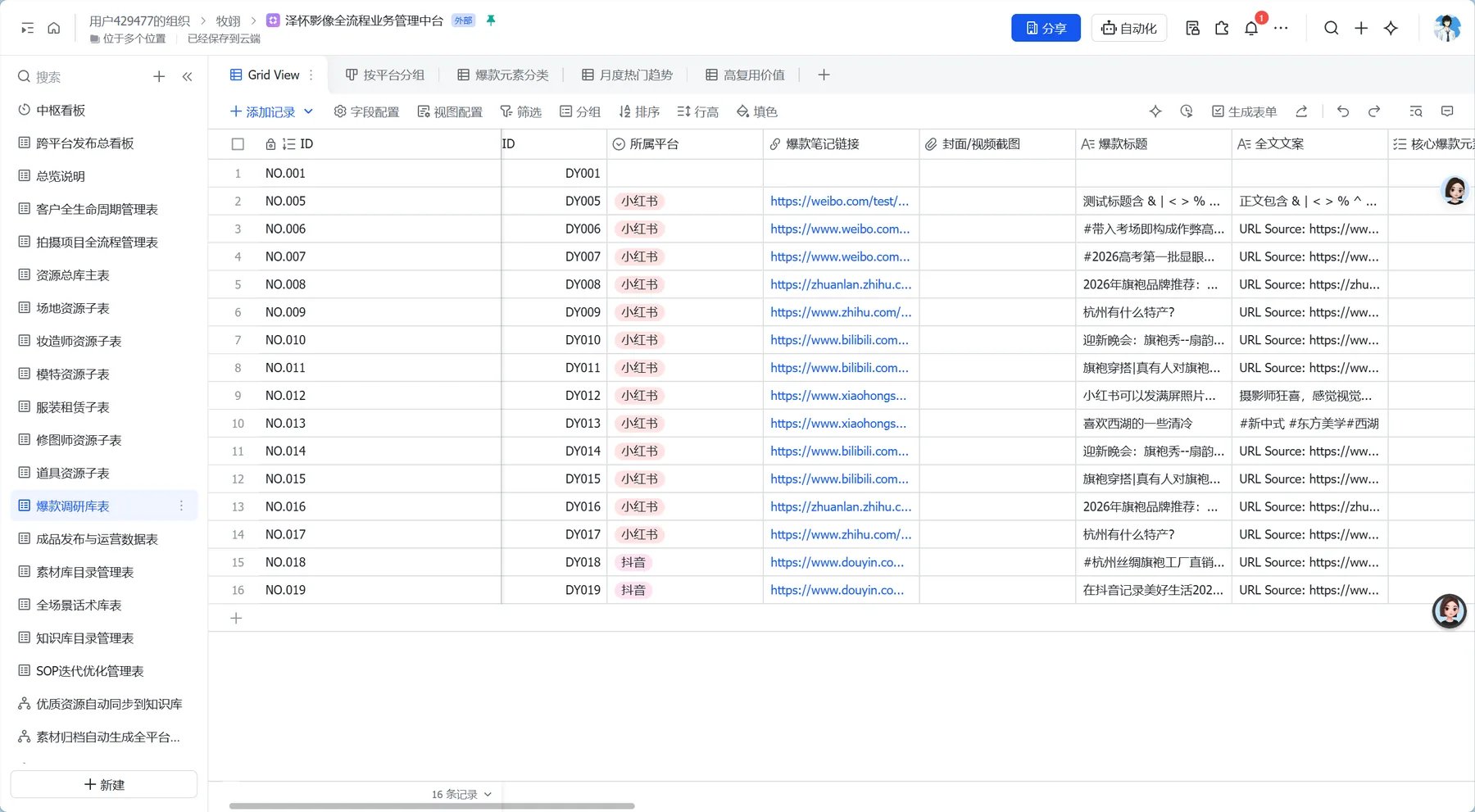The width and height of the screenshot is (1475, 812).
Task: Click the 小红书 platform tag in row NO.005
Action: tap(639, 201)
